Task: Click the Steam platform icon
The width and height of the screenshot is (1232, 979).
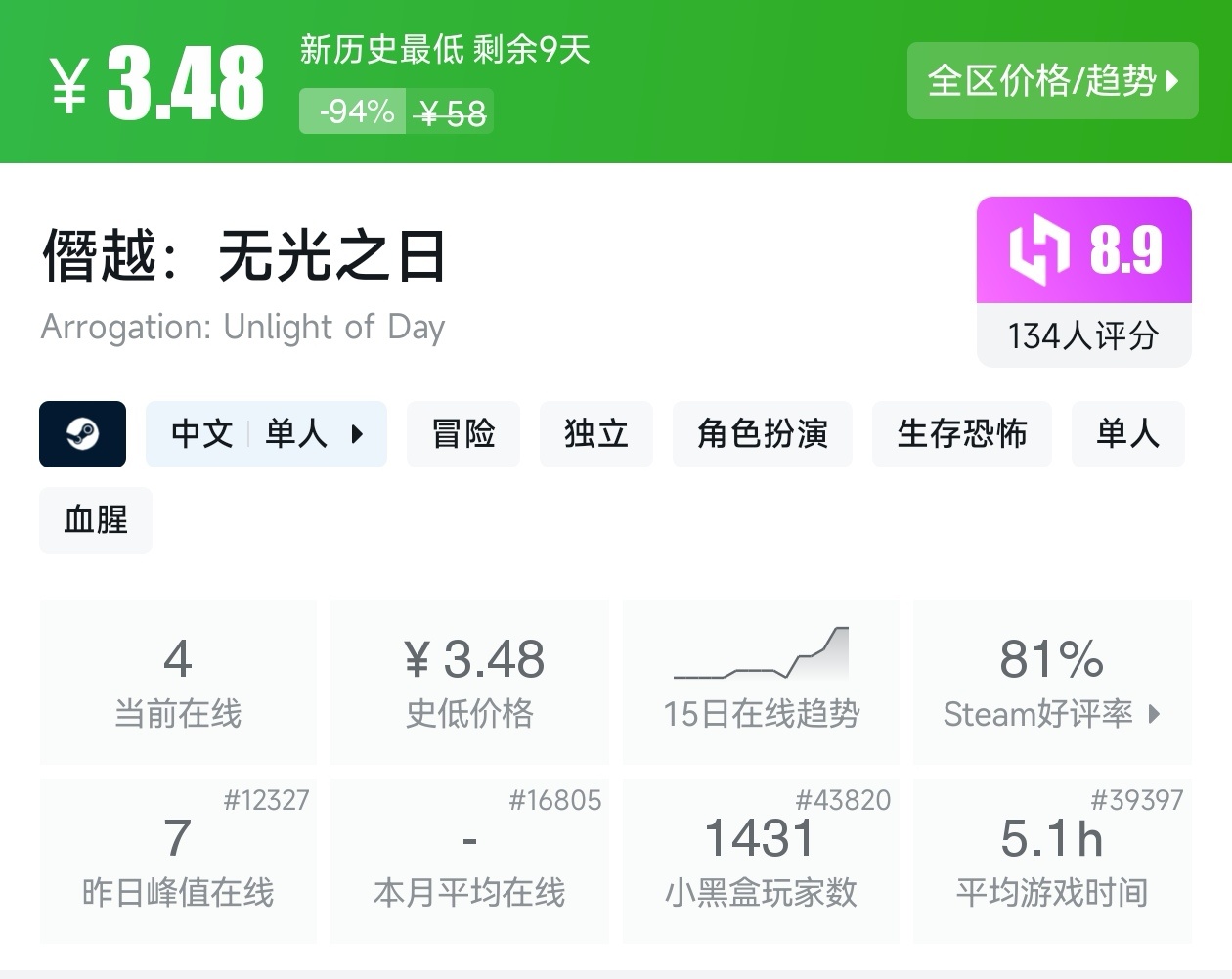Action: click(x=82, y=434)
